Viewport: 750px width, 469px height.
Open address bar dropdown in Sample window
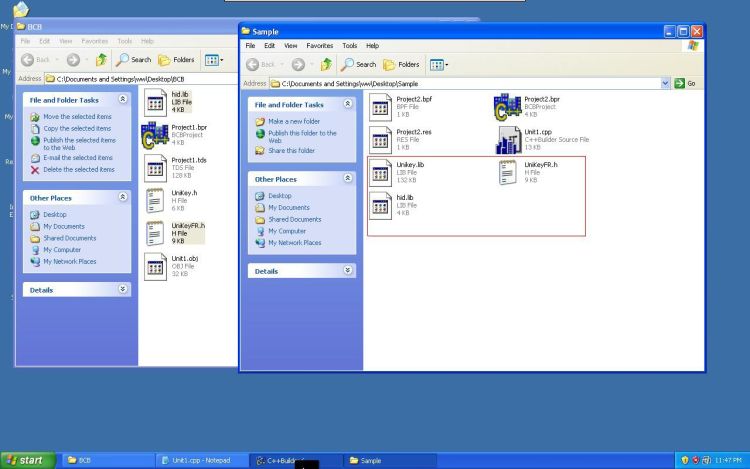pos(665,83)
